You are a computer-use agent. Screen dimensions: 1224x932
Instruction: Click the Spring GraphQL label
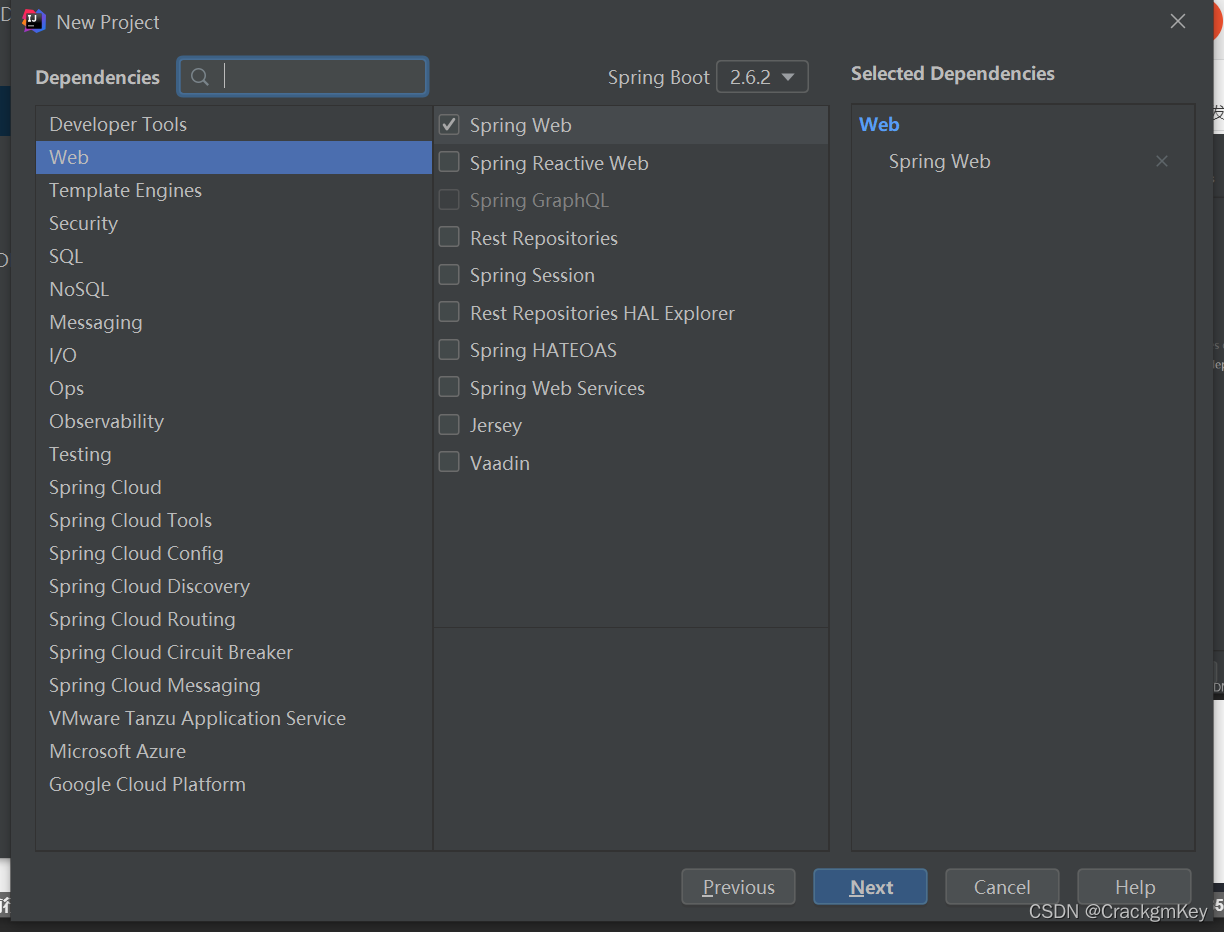539,200
